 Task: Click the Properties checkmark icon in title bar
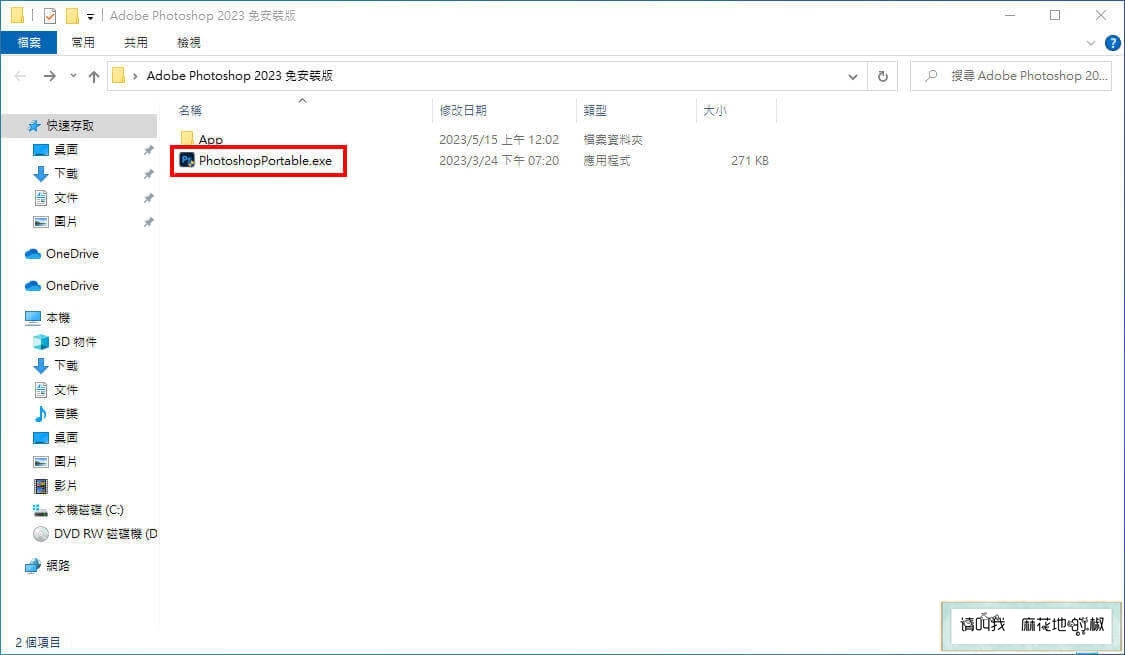pyautogui.click(x=50, y=15)
